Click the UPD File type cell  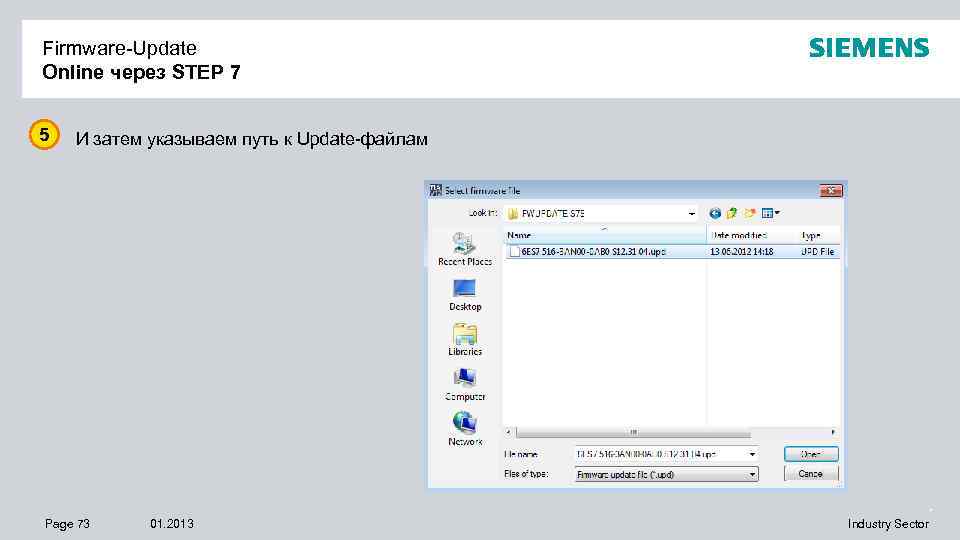click(817, 252)
